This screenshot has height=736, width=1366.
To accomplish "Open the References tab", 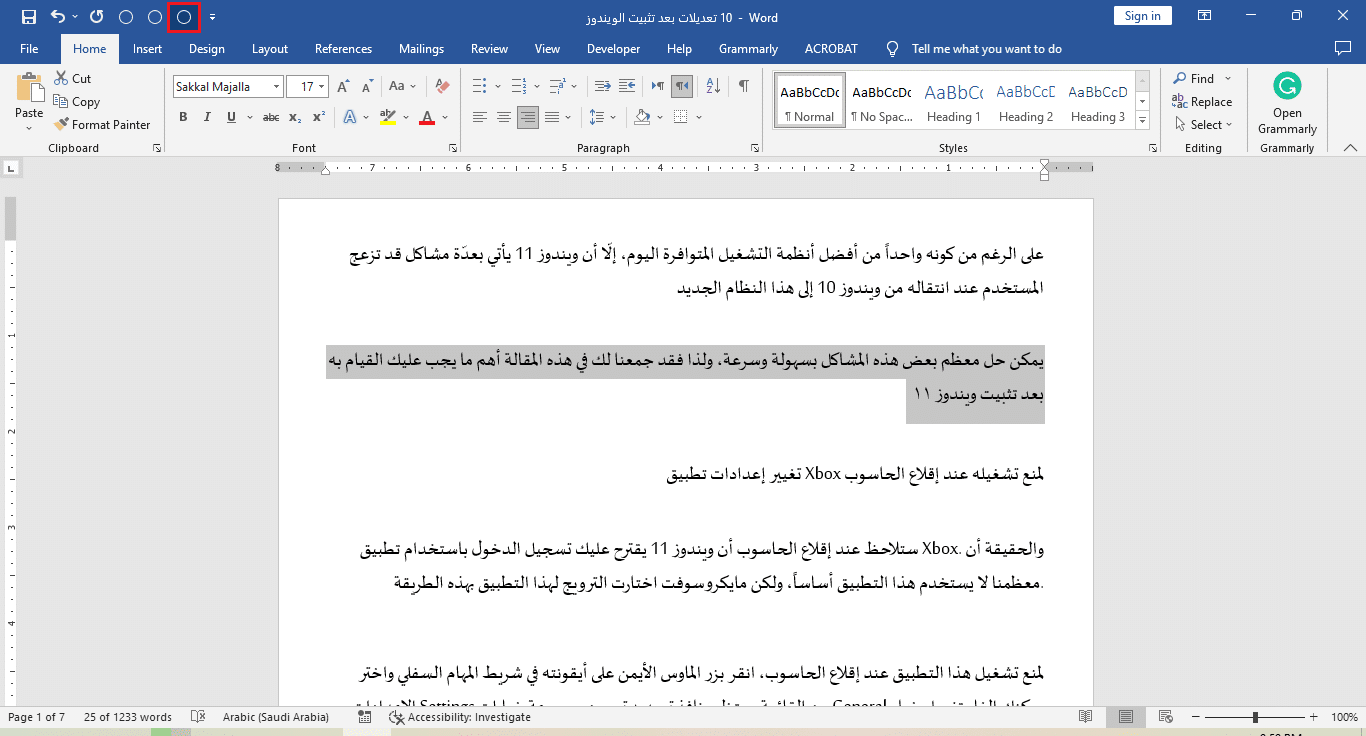I will (343, 49).
